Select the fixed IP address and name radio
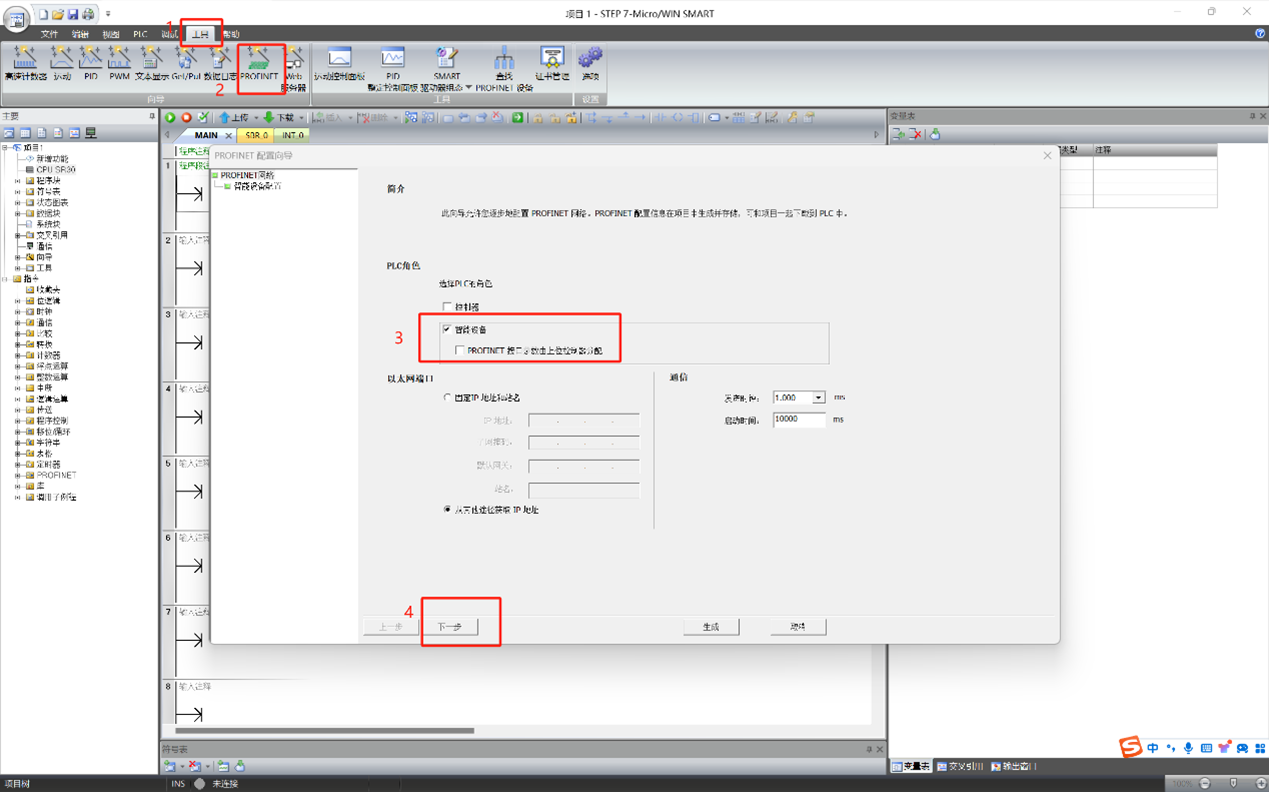 tap(447, 398)
